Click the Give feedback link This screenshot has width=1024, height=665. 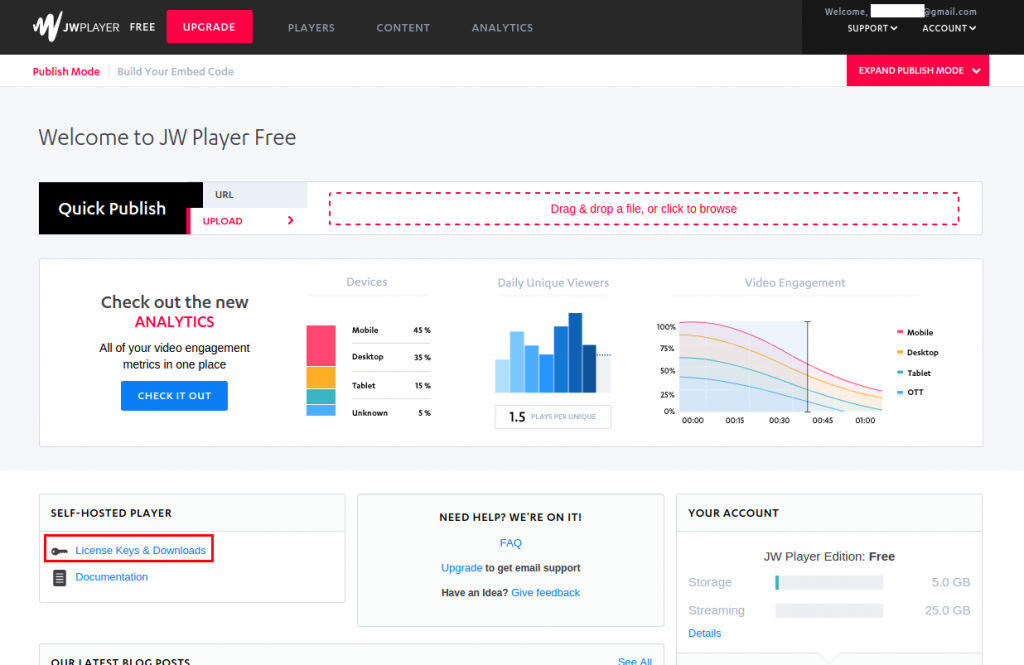(x=545, y=592)
